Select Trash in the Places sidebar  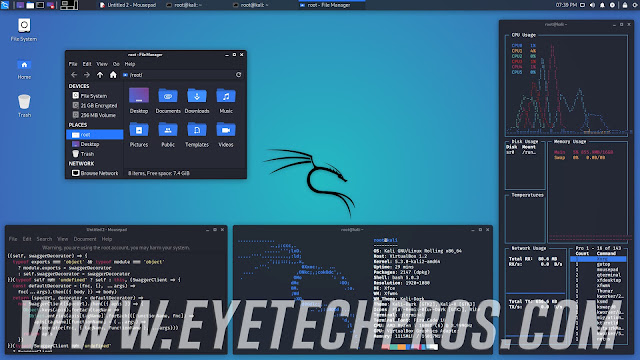tap(95, 154)
